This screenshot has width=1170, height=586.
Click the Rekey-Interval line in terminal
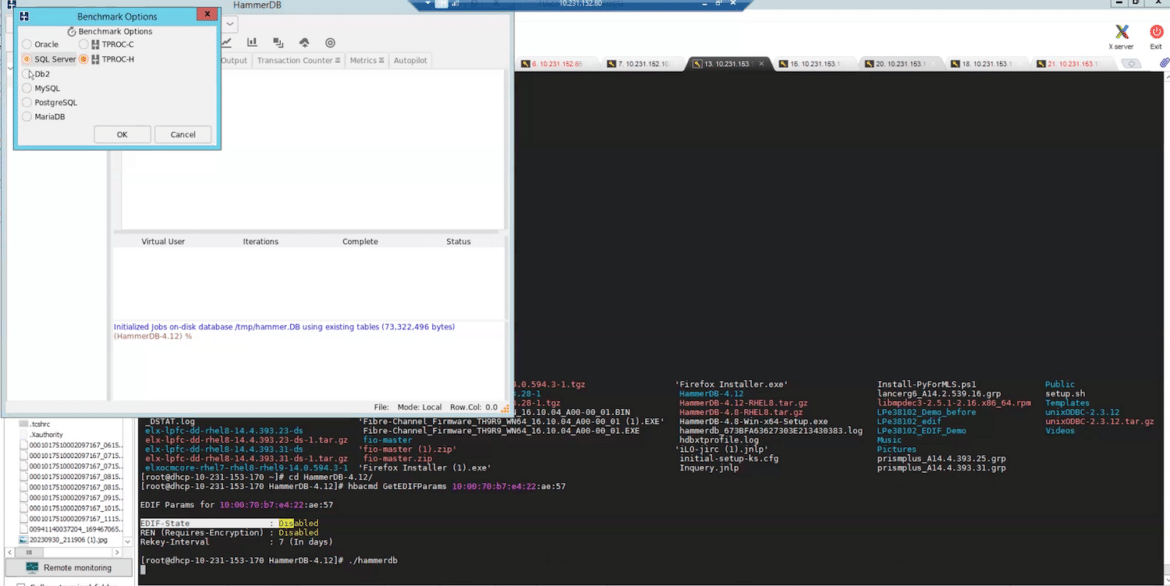pyautogui.click(x=236, y=542)
